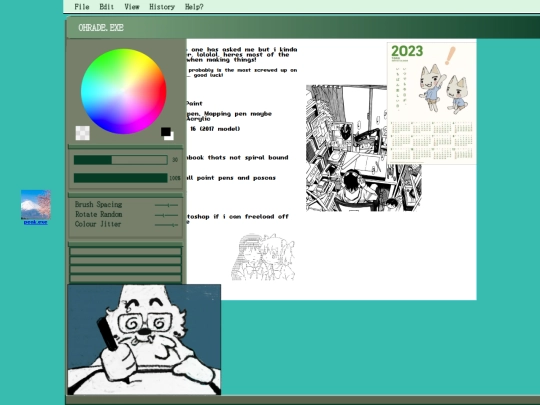Image resolution: width=540 pixels, height=405 pixels.
Task: Set the brush size slider showing 30
Action: [121, 160]
